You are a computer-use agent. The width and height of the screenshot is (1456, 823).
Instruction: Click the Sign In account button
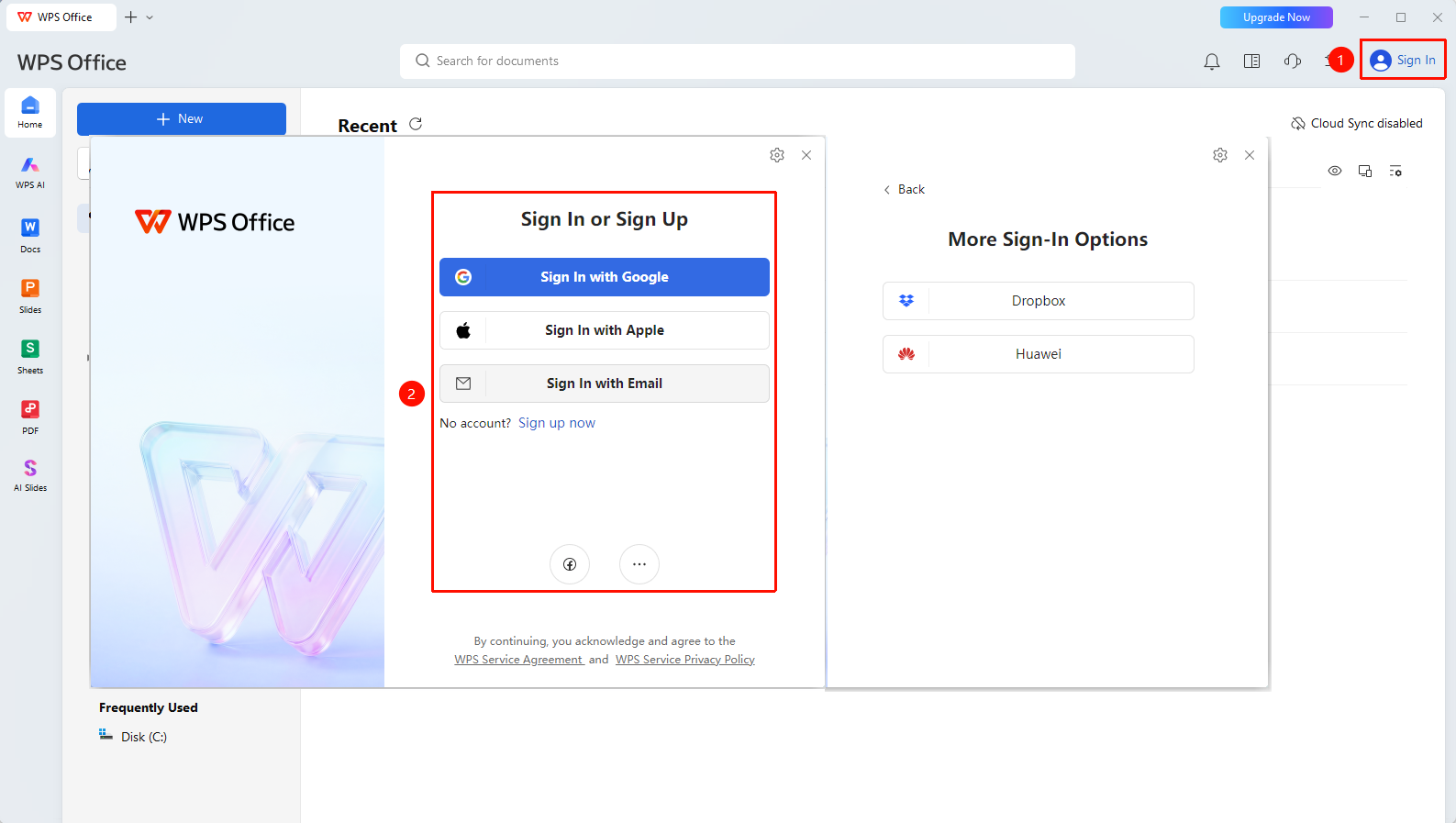(x=1403, y=60)
